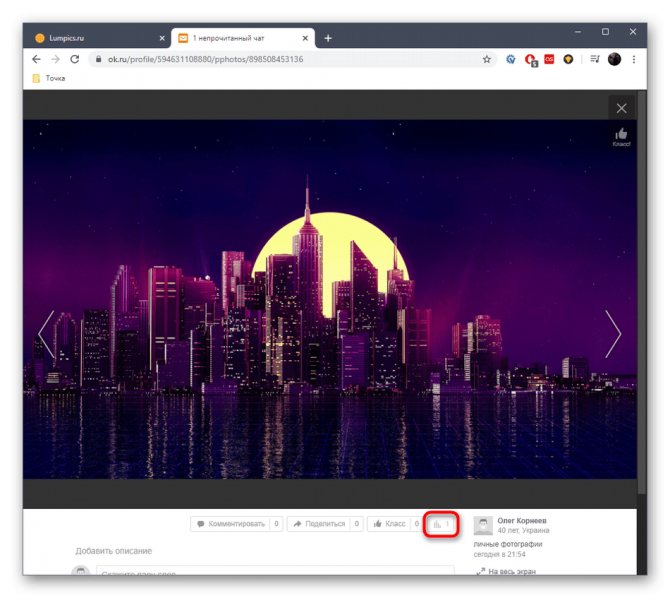Open the media control playlist icon
Viewport: 670px width, 598px height.
594,59
